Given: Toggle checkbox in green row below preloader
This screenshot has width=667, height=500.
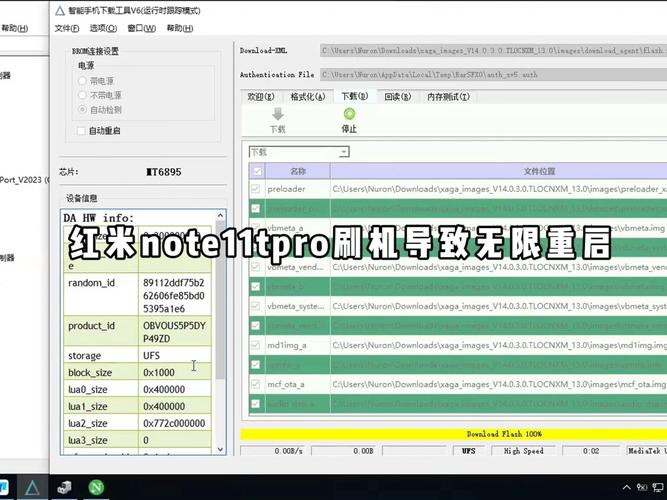Looking at the screenshot, I should pyautogui.click(x=255, y=209).
